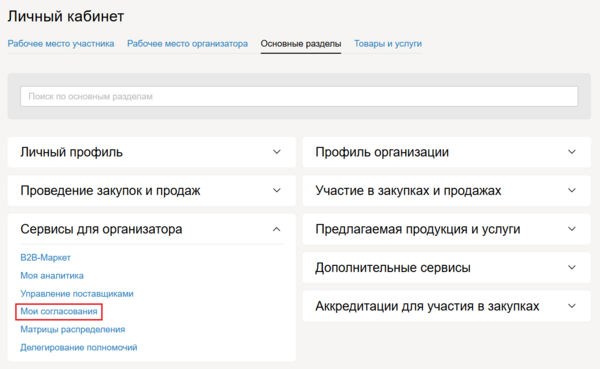Expand Проведение закупок и продаж chevron
Screen dimensions: 600x369
point(277,190)
